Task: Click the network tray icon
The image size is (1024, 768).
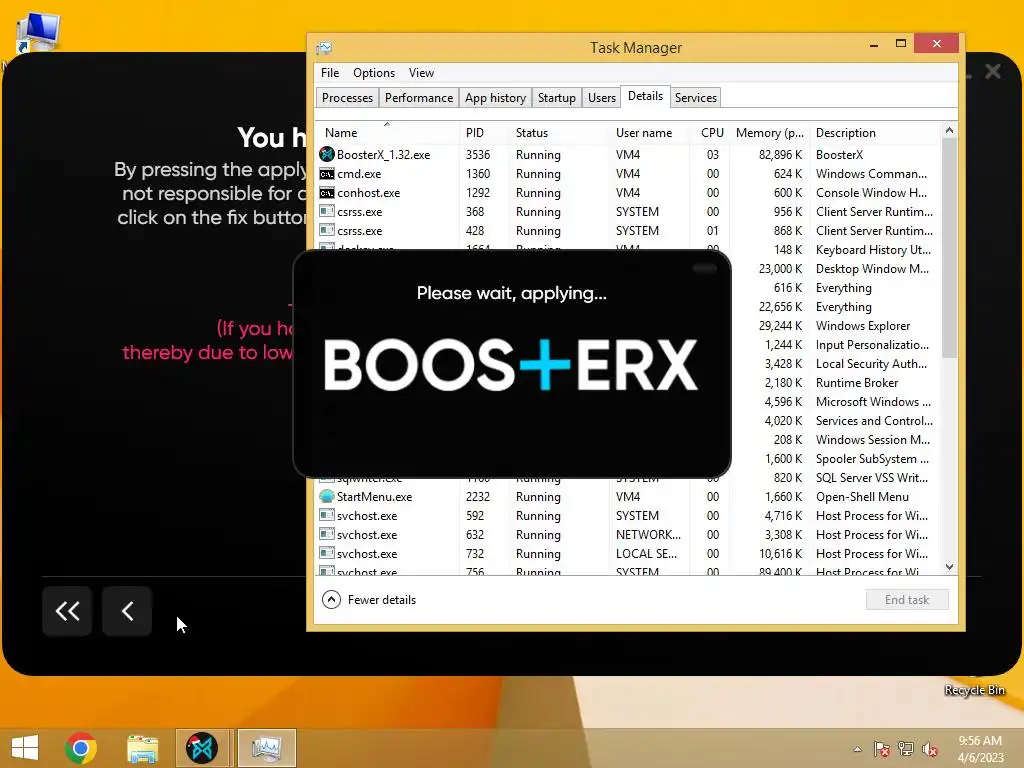Action: tap(905, 749)
